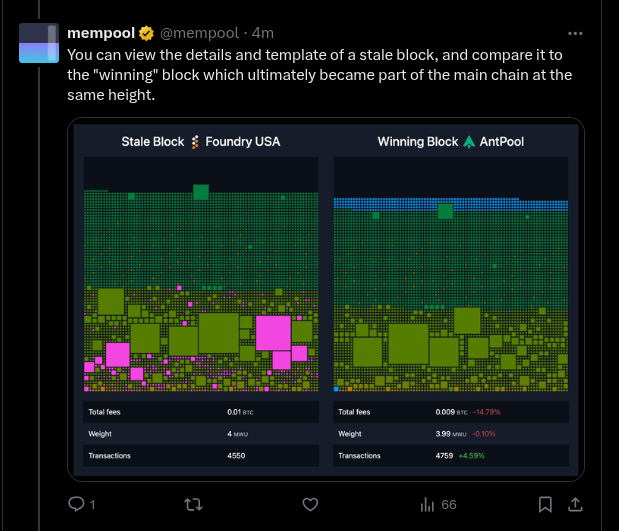The width and height of the screenshot is (619, 531).
Task: Click the 4m post timestamp
Action: coord(262,33)
